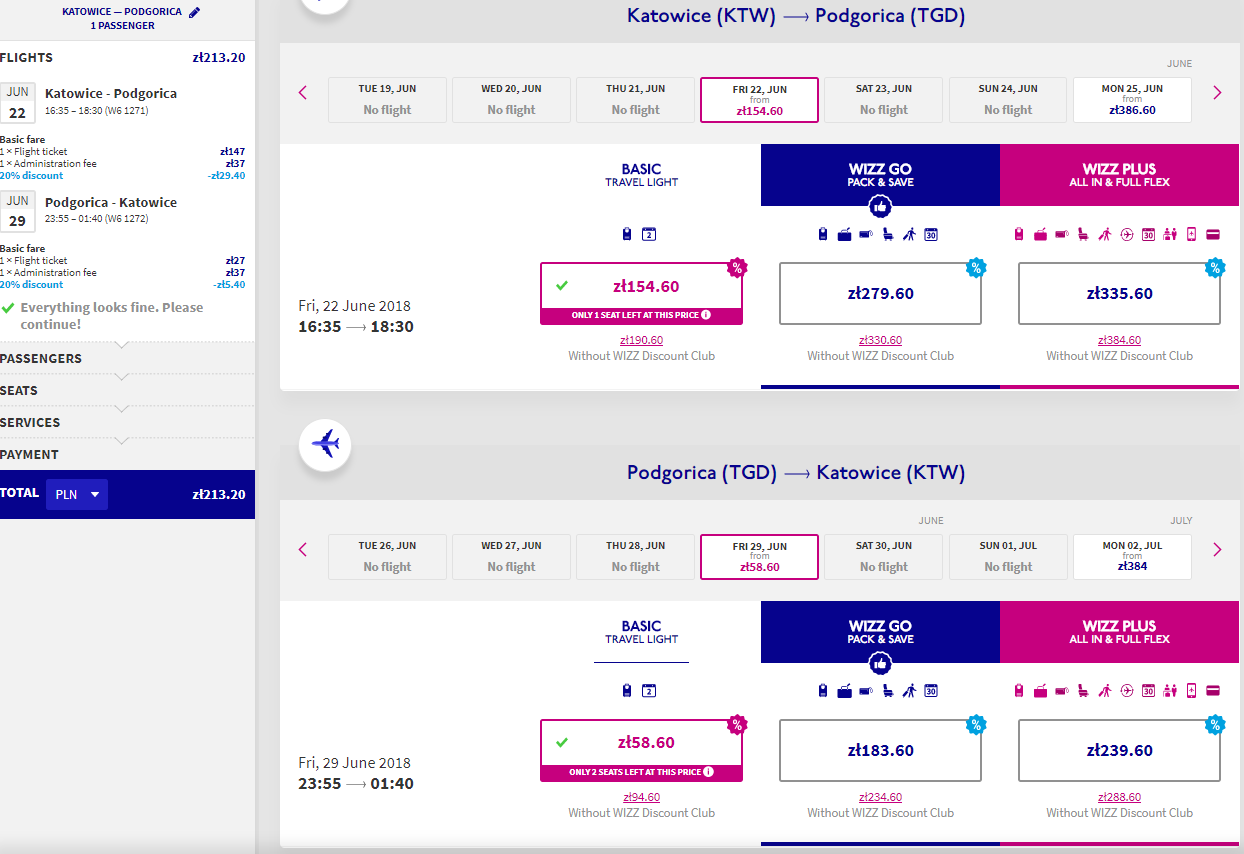Viewport: 1244px width, 854px height.
Task: Click the outbound WIZZ Plus small bag icon
Action: 1019,235
